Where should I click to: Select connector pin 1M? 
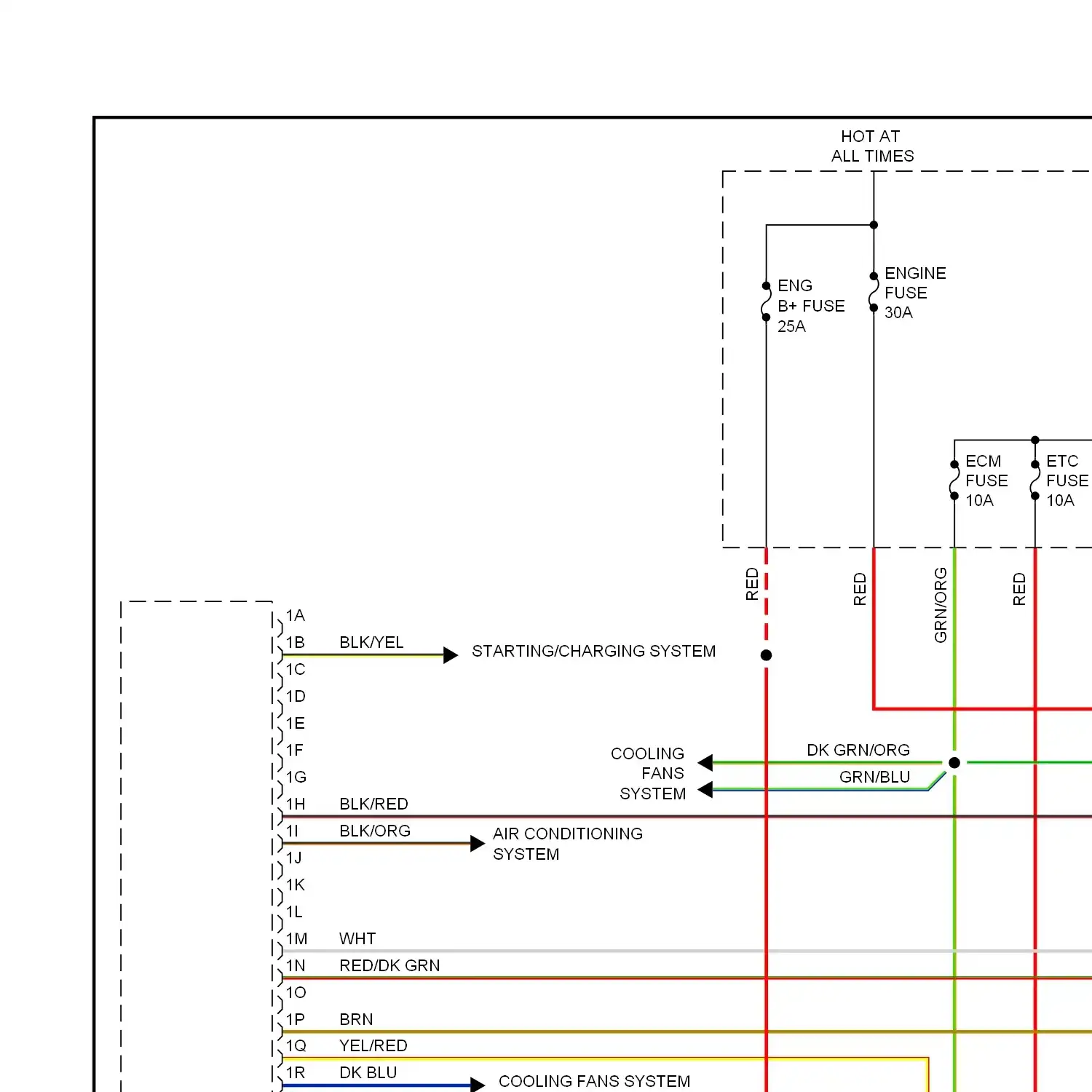297,939
